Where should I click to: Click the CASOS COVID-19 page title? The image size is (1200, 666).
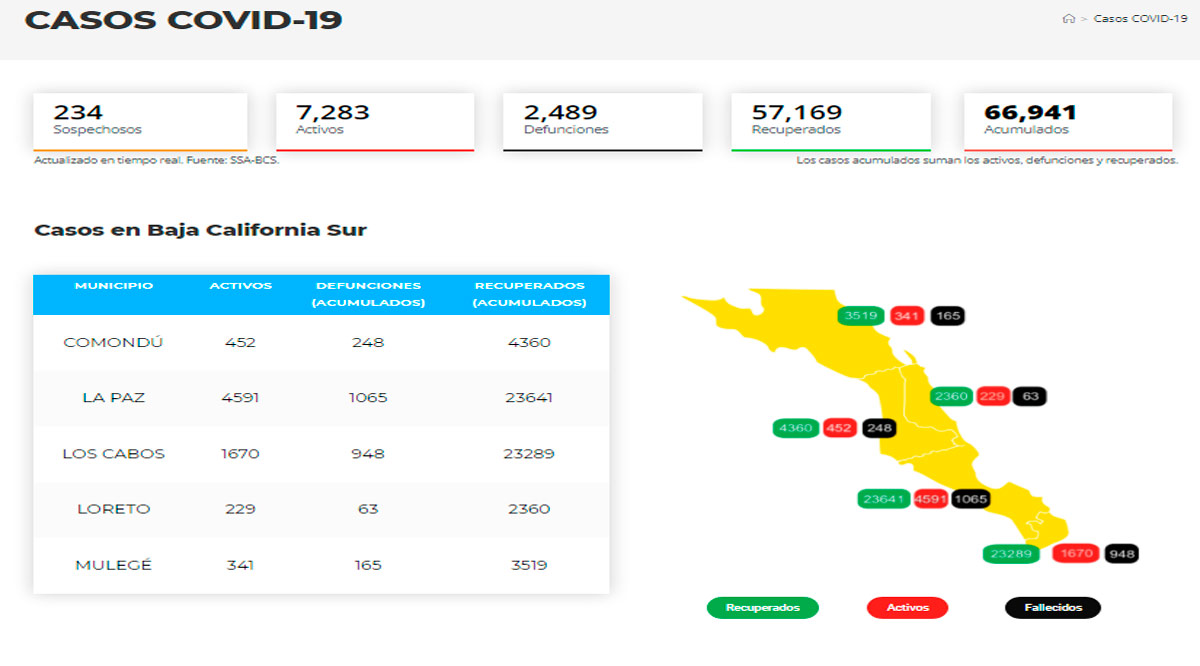(183, 19)
